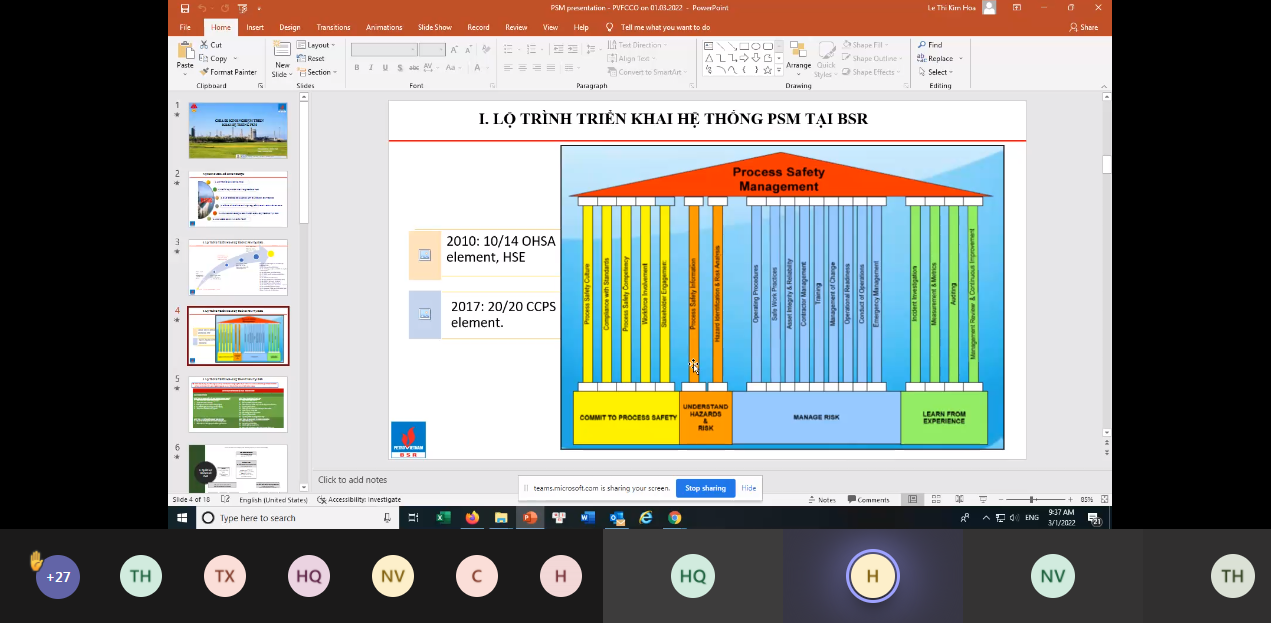The width and height of the screenshot is (1271, 623).
Task: Switch to Normal view button
Action: 912,499
